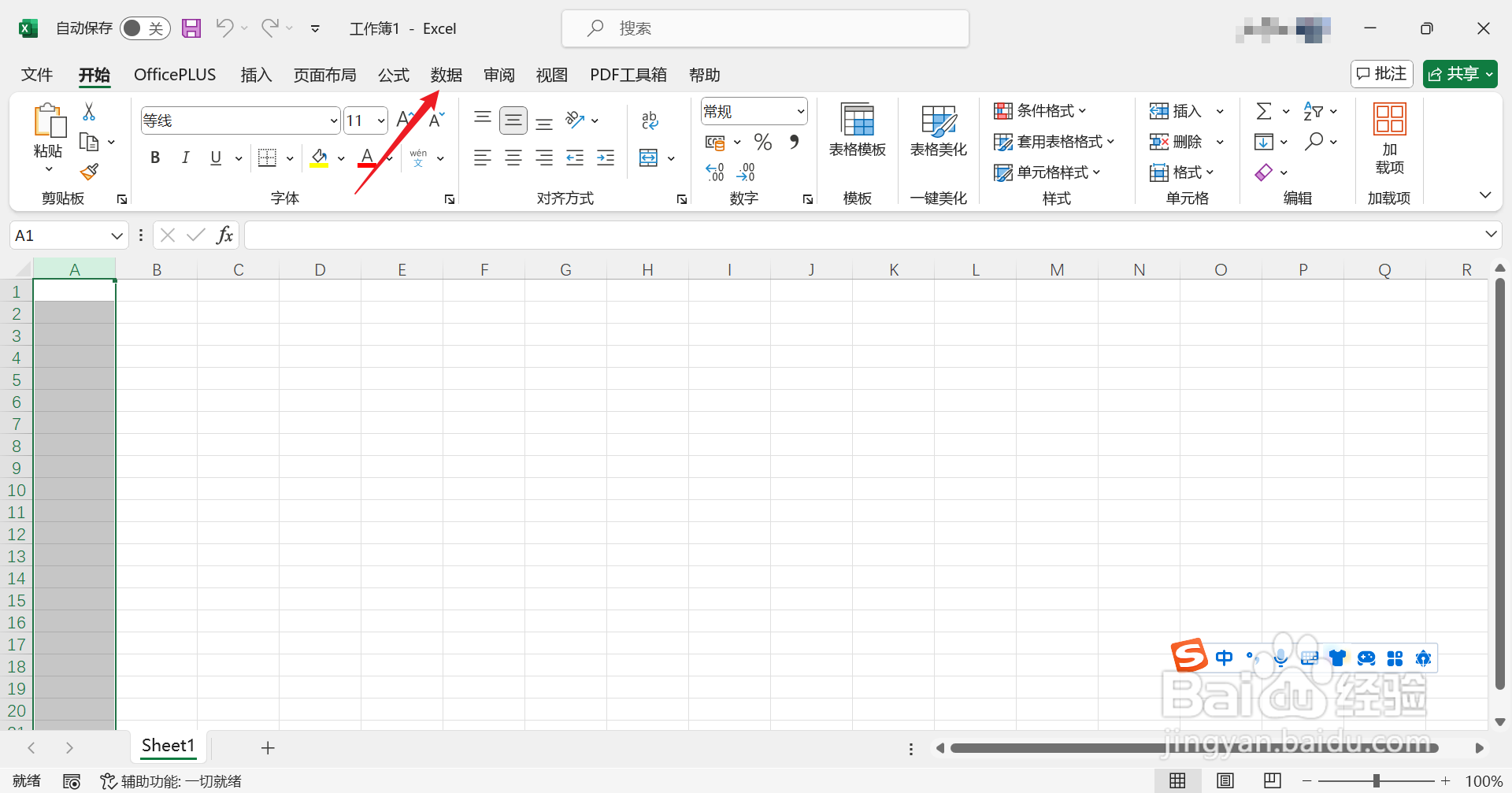1512x793 pixels.
Task: Click the AutoSum sigma icon
Action: pos(1264,111)
